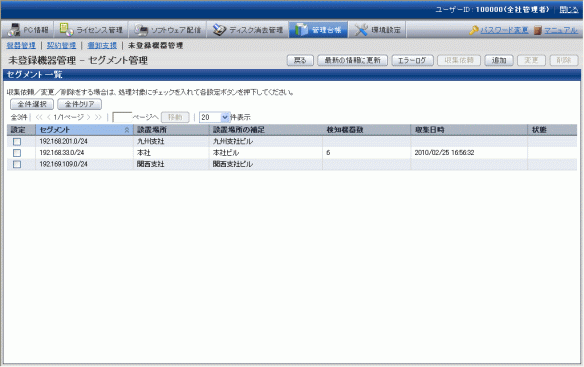Viewport: 584px width, 367px height.
Task: Click the first page << arrow
Action: pyautogui.click(x=39, y=117)
